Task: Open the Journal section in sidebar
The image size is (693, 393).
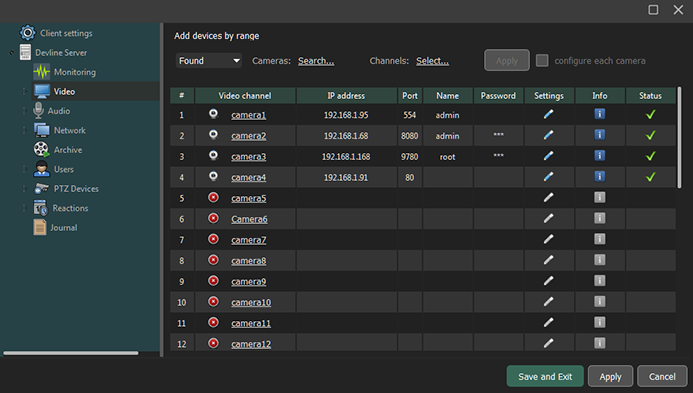Action: click(x=63, y=228)
